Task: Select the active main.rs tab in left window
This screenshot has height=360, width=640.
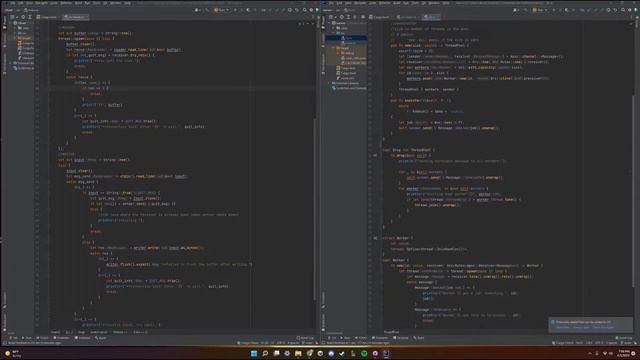Action: (x=76, y=17)
